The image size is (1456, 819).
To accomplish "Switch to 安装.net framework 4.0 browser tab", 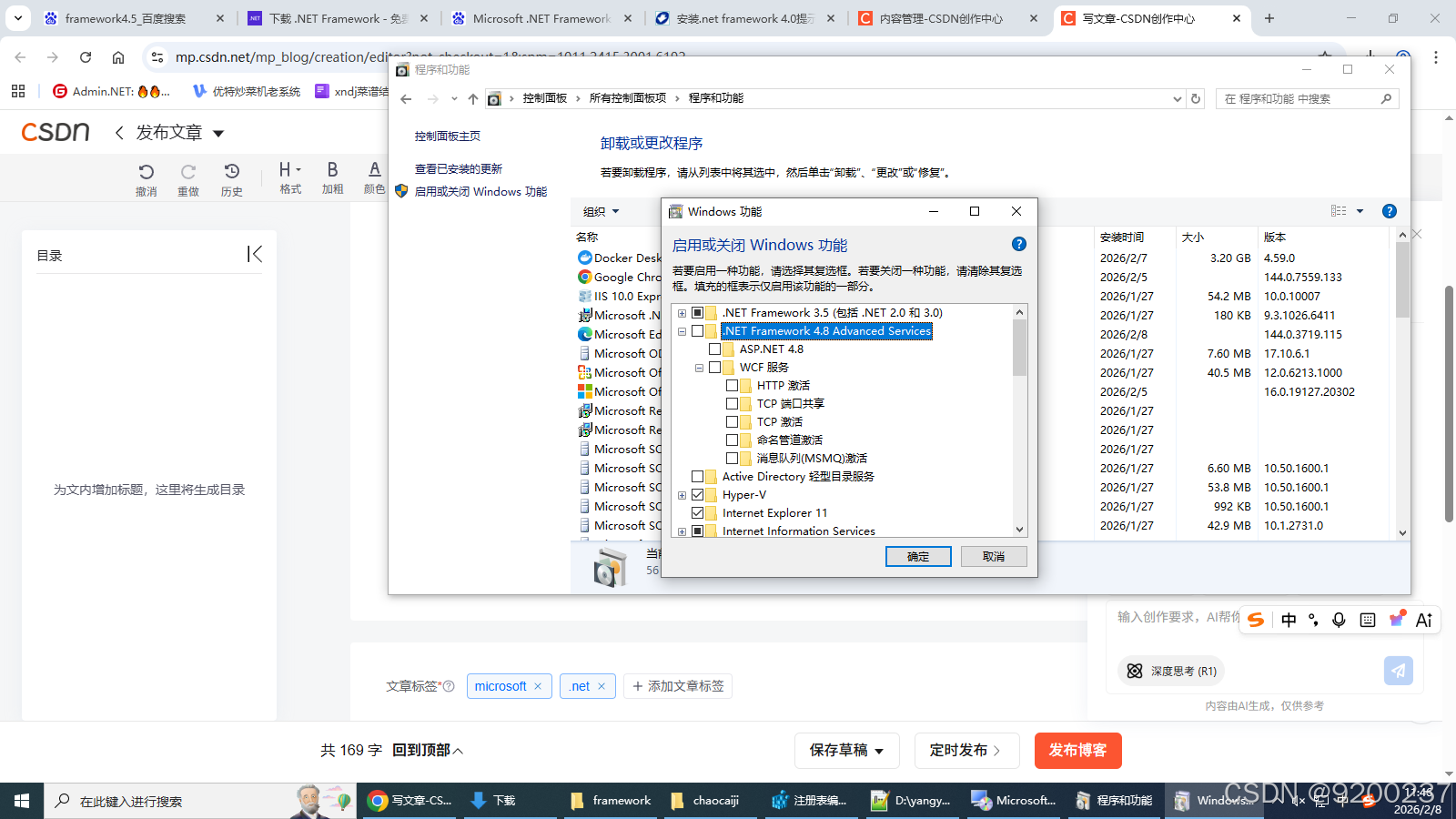I will click(746, 18).
